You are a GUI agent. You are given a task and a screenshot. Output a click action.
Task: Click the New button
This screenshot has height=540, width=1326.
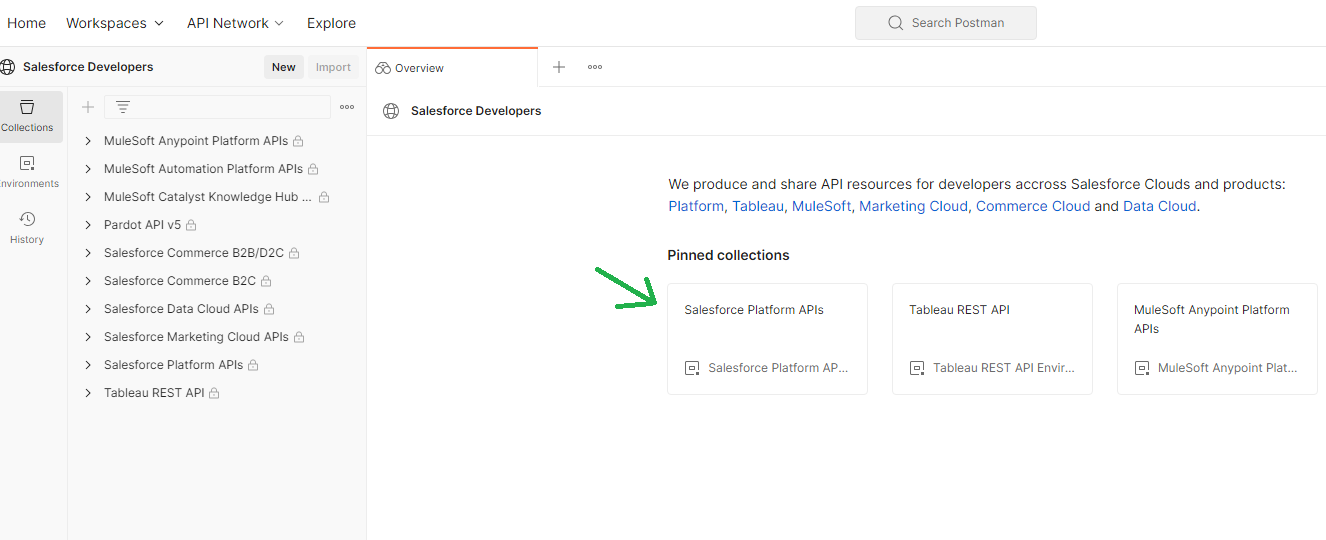284,67
